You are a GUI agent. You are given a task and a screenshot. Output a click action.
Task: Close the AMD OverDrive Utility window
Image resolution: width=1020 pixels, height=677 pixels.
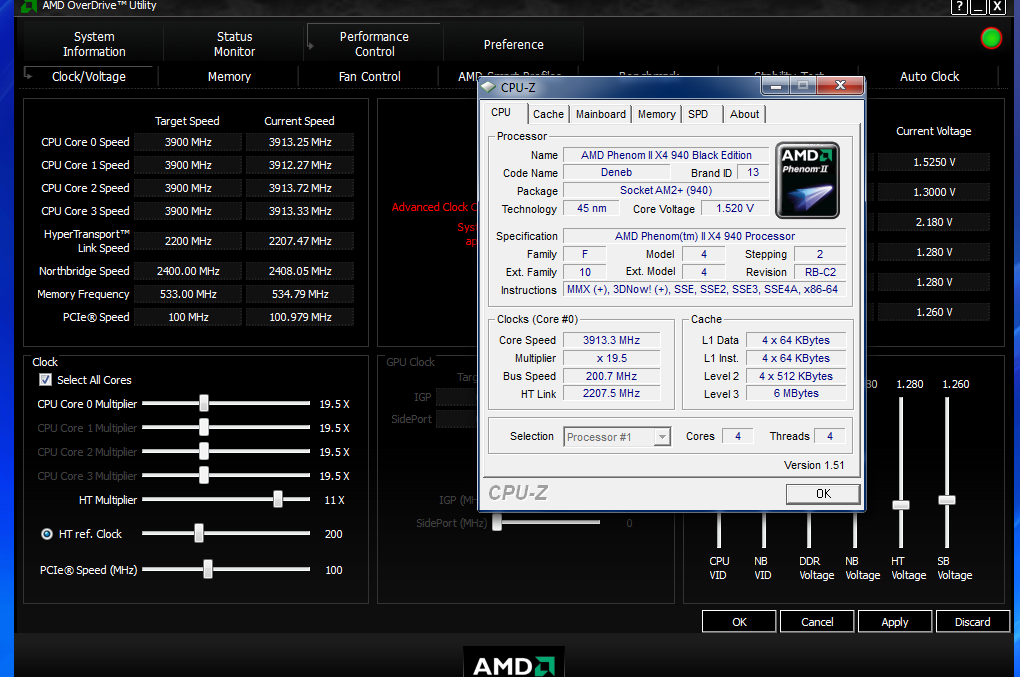click(997, 7)
